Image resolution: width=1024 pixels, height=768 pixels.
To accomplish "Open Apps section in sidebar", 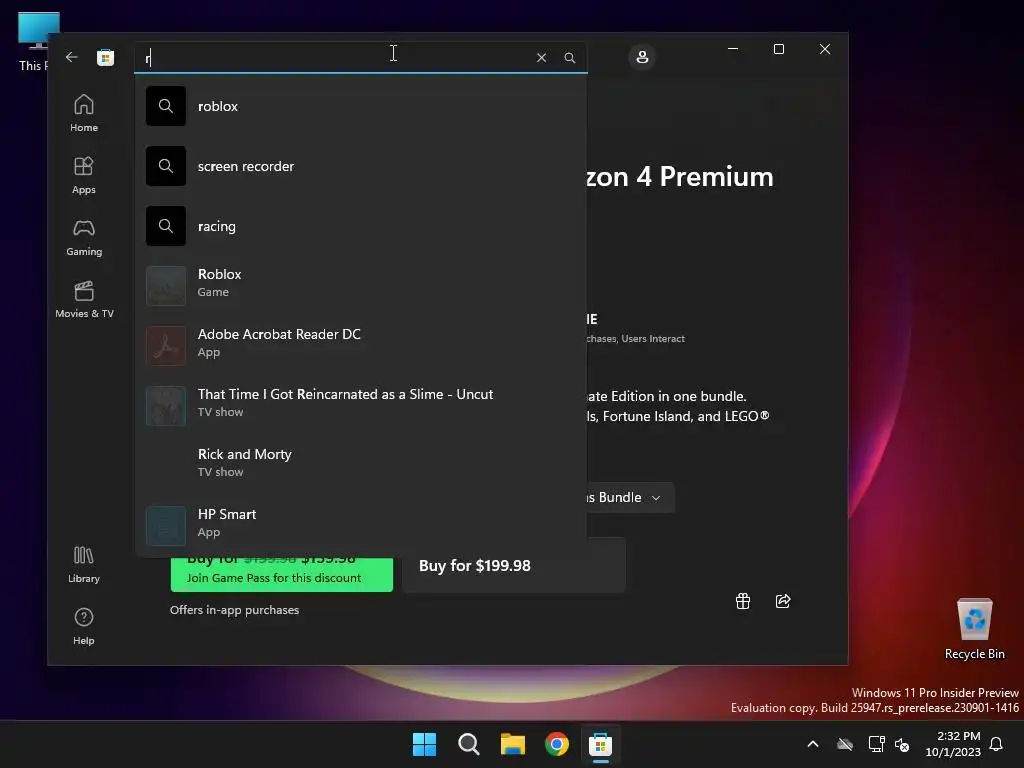I will pyautogui.click(x=84, y=176).
